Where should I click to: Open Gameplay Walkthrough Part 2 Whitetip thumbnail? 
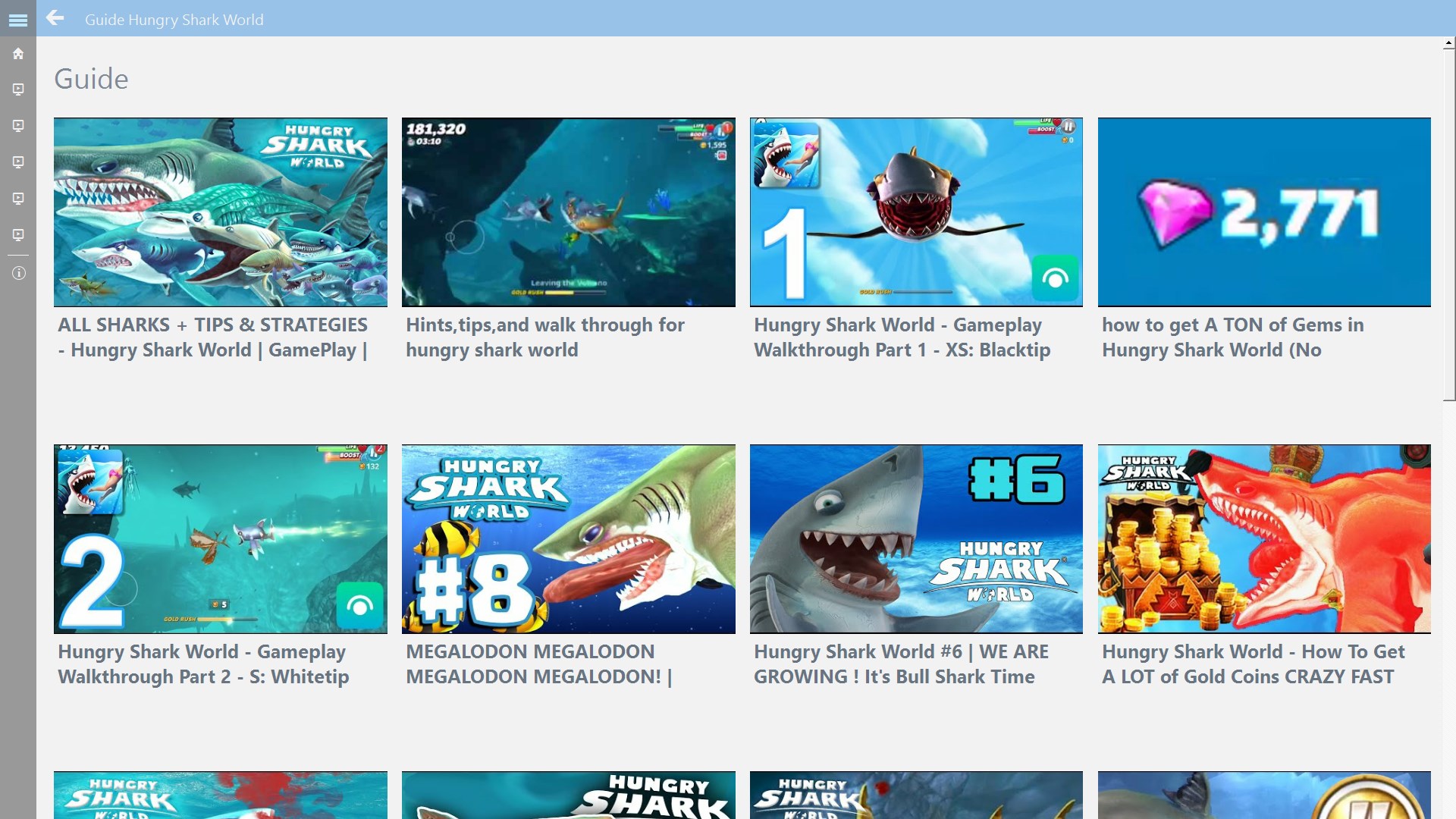click(x=220, y=539)
